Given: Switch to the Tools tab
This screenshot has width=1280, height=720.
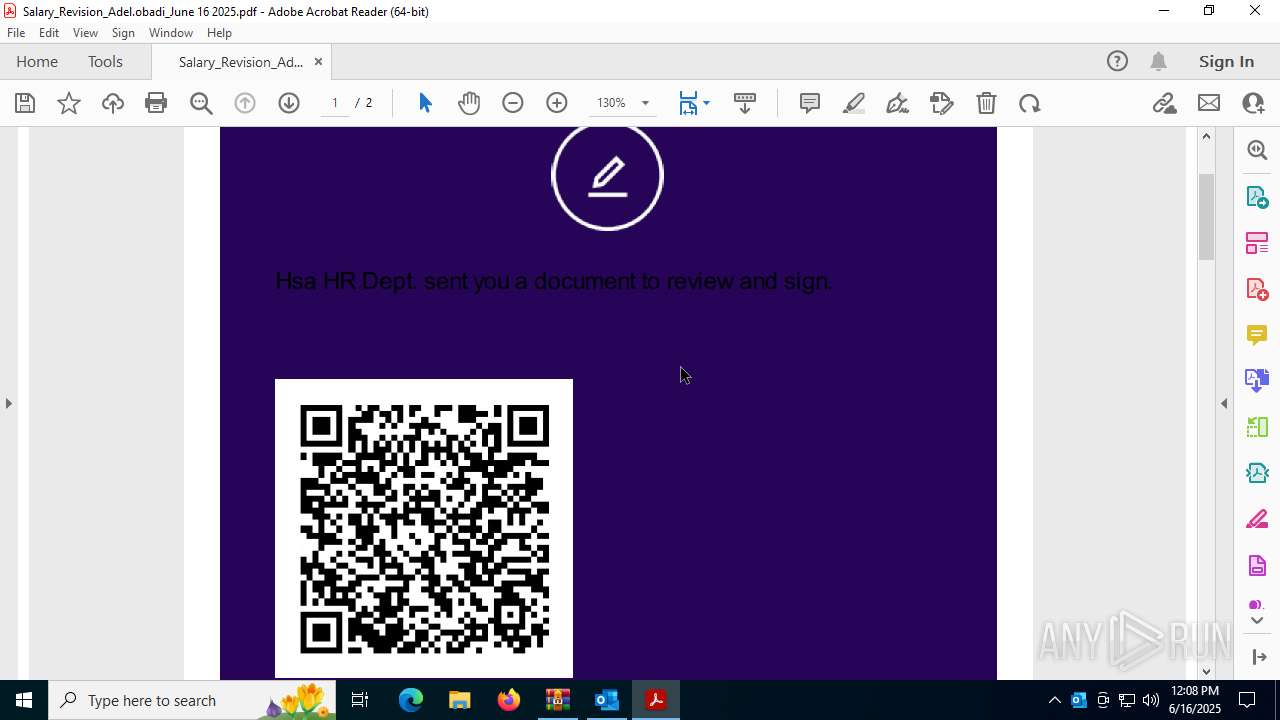Looking at the screenshot, I should (105, 61).
